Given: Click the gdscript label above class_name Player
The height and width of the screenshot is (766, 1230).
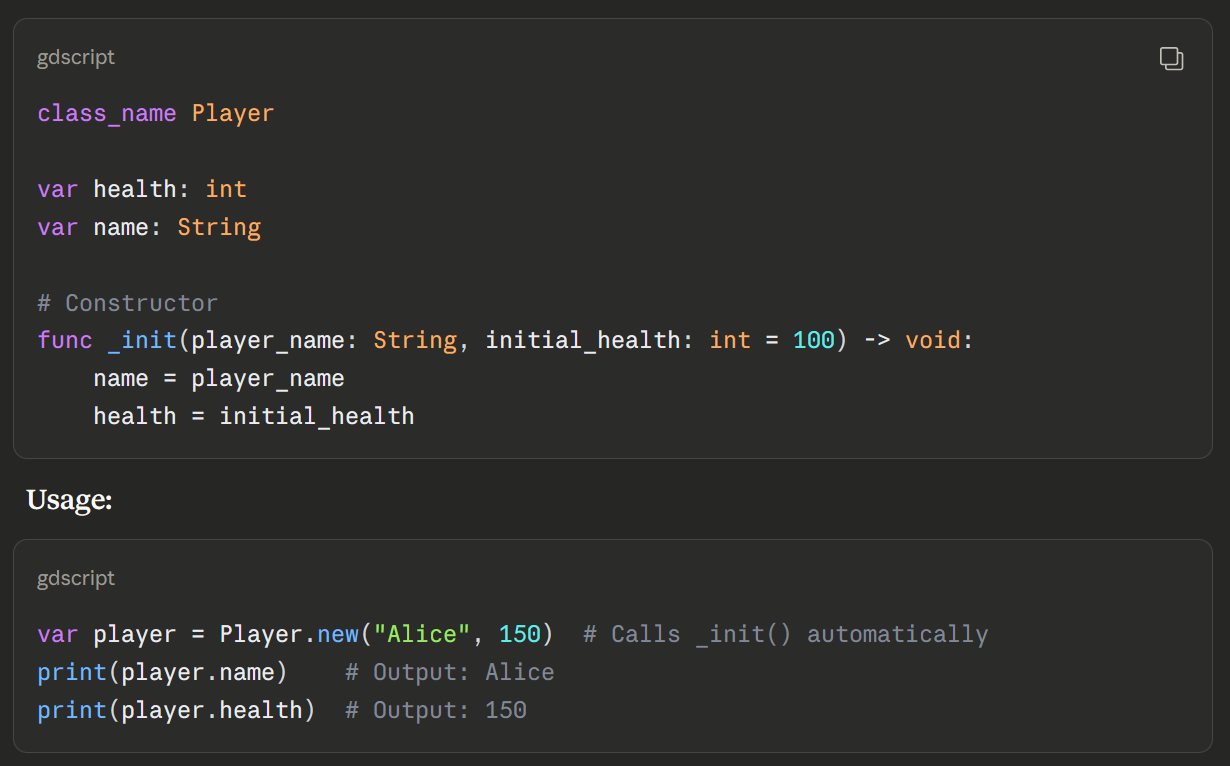Looking at the screenshot, I should (76, 58).
